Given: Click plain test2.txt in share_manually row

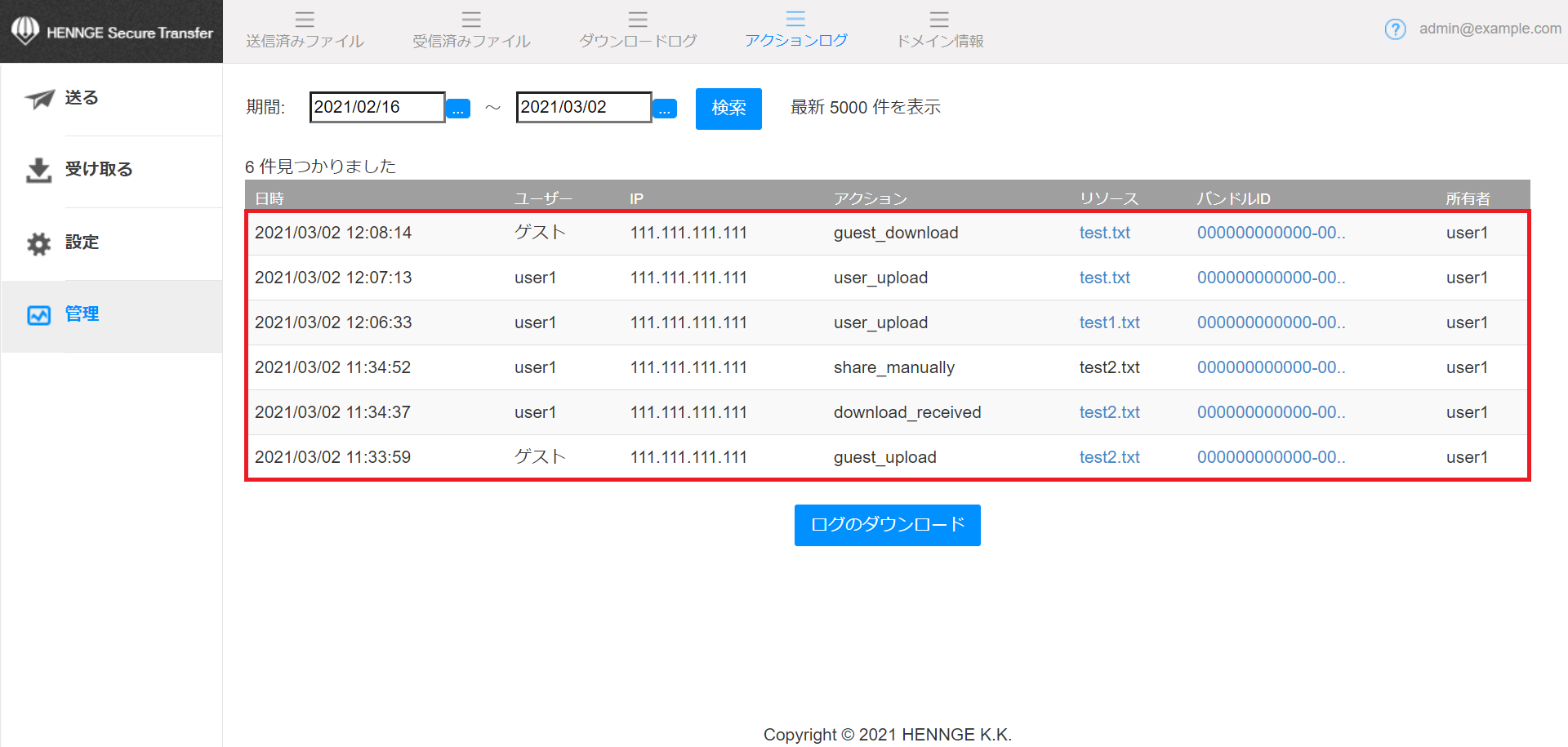Looking at the screenshot, I should 1109,367.
